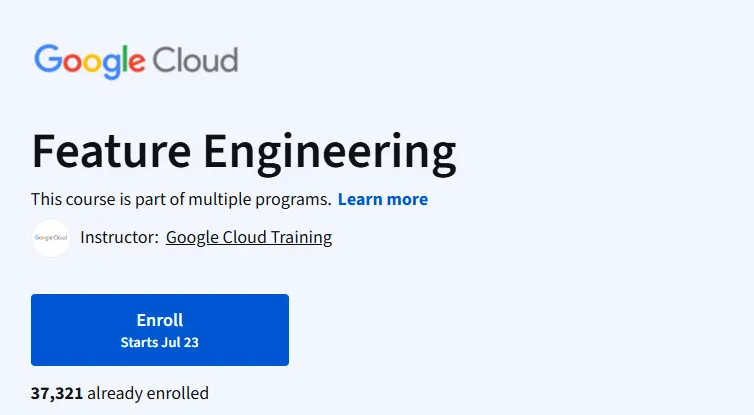Screen dimensions: 754x415
Task: Select the gray Cloud word in the logo
Action: (195, 60)
